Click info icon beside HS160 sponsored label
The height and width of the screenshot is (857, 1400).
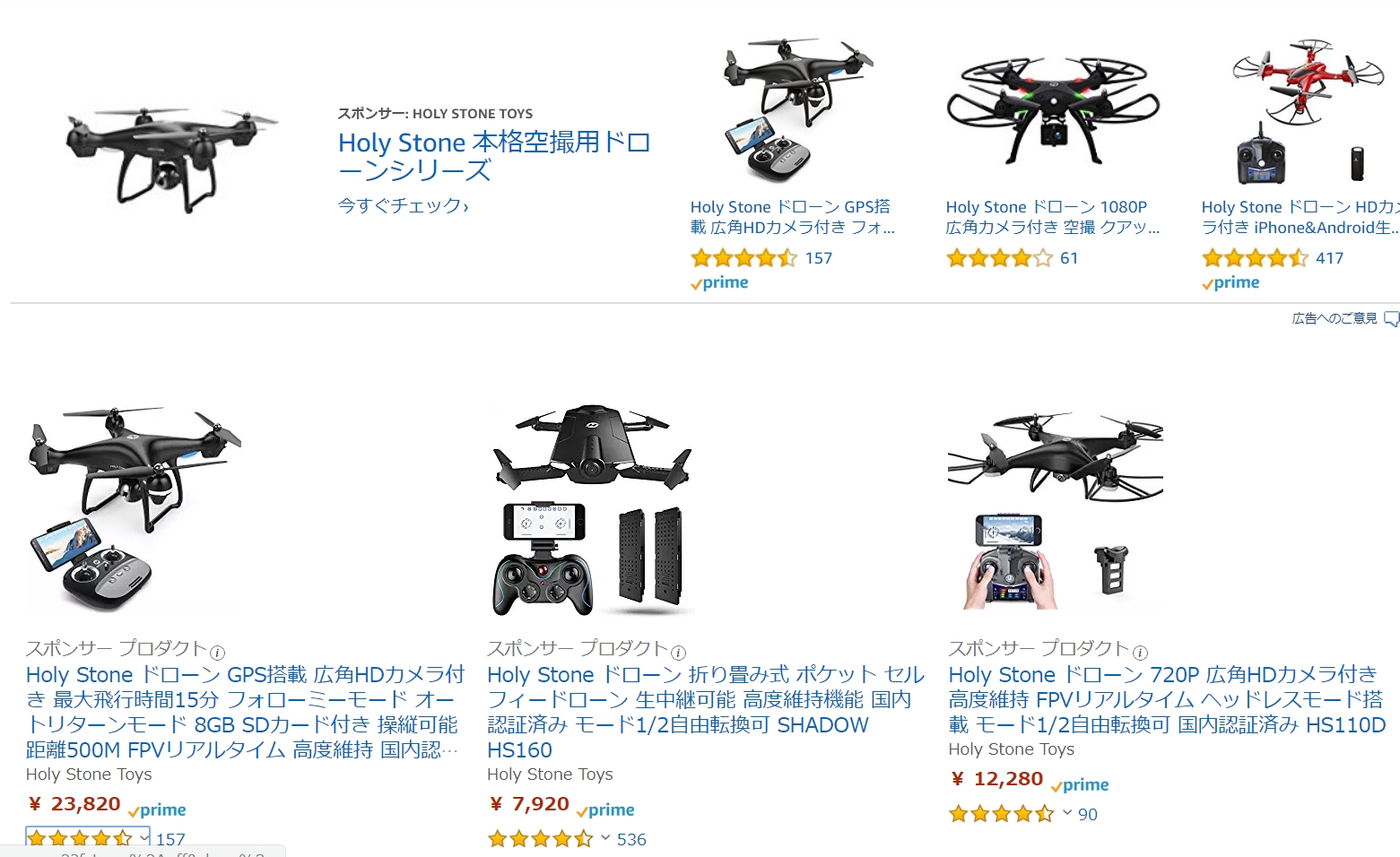click(x=678, y=653)
